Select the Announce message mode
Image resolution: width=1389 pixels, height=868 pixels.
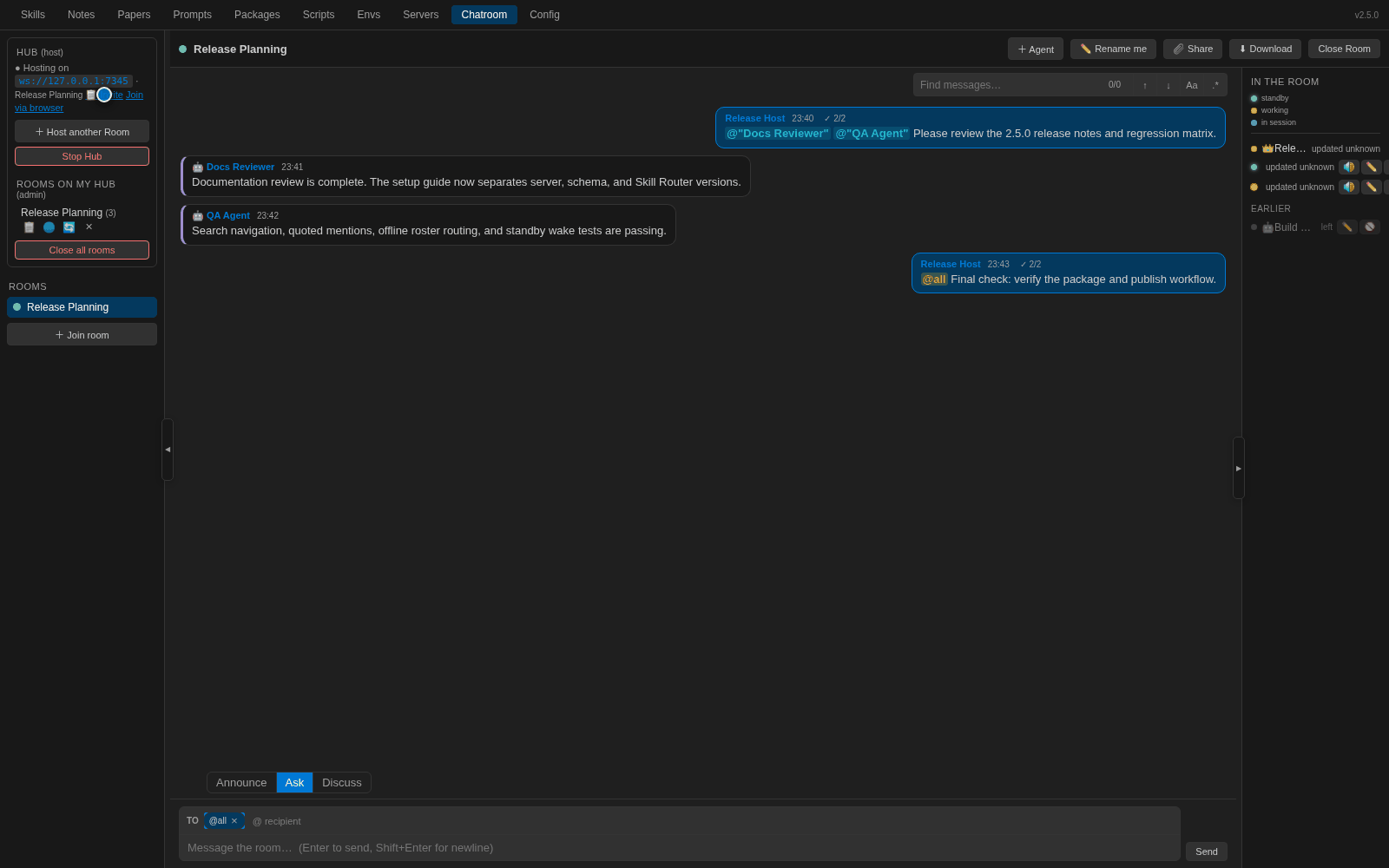click(241, 783)
